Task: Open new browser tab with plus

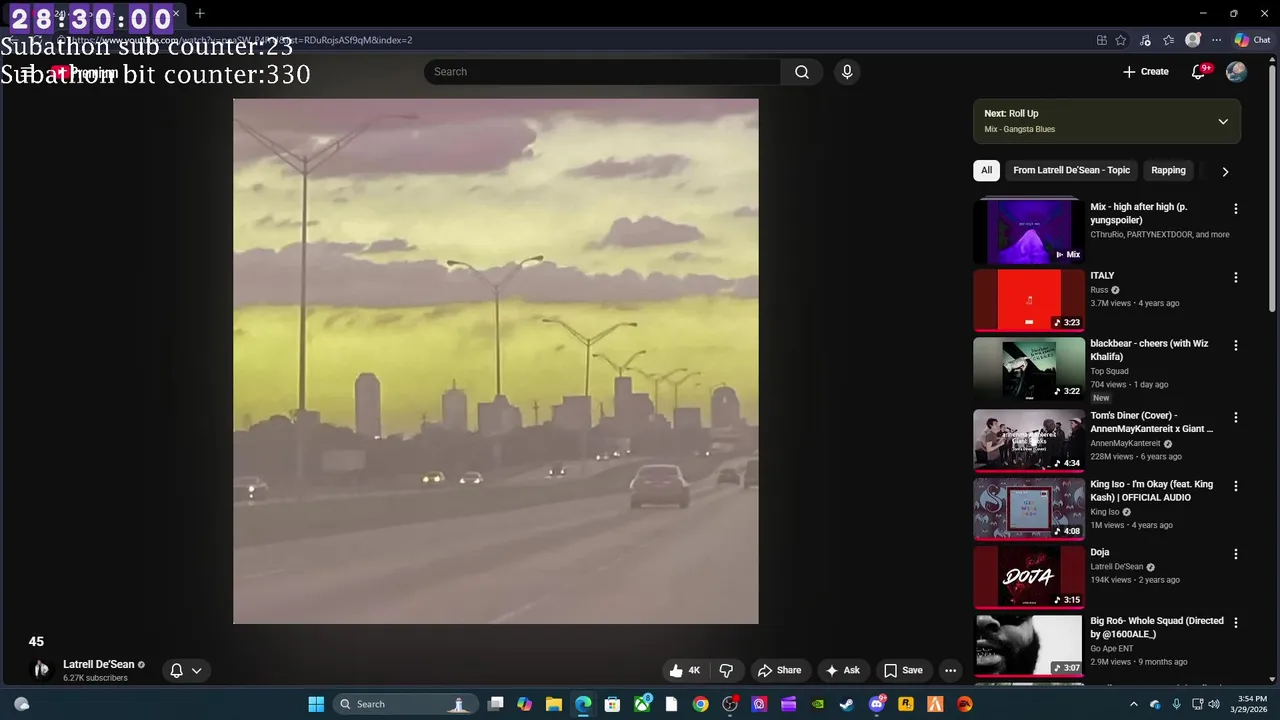Action: [x=200, y=13]
